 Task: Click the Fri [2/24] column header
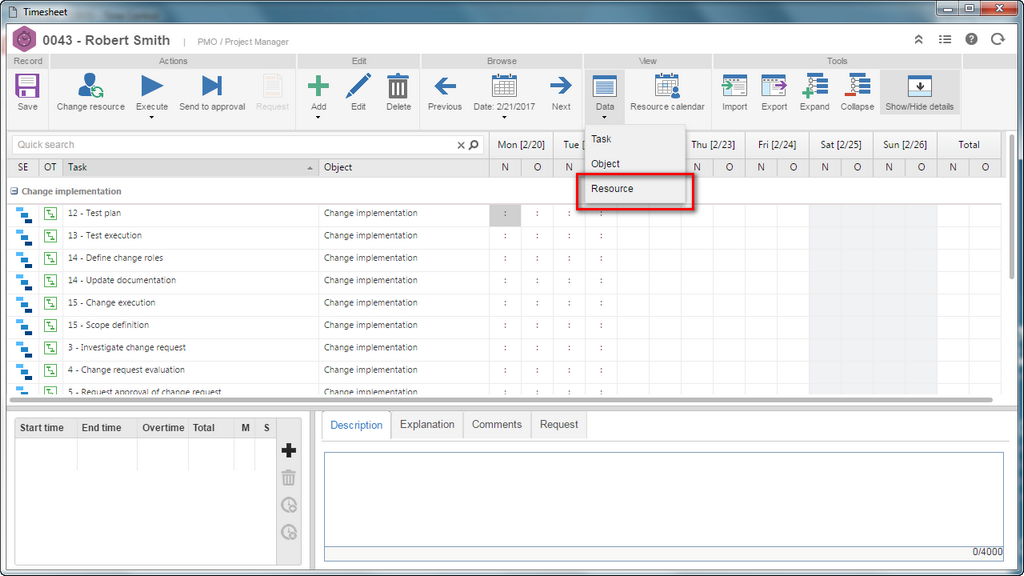pyautogui.click(x=777, y=145)
